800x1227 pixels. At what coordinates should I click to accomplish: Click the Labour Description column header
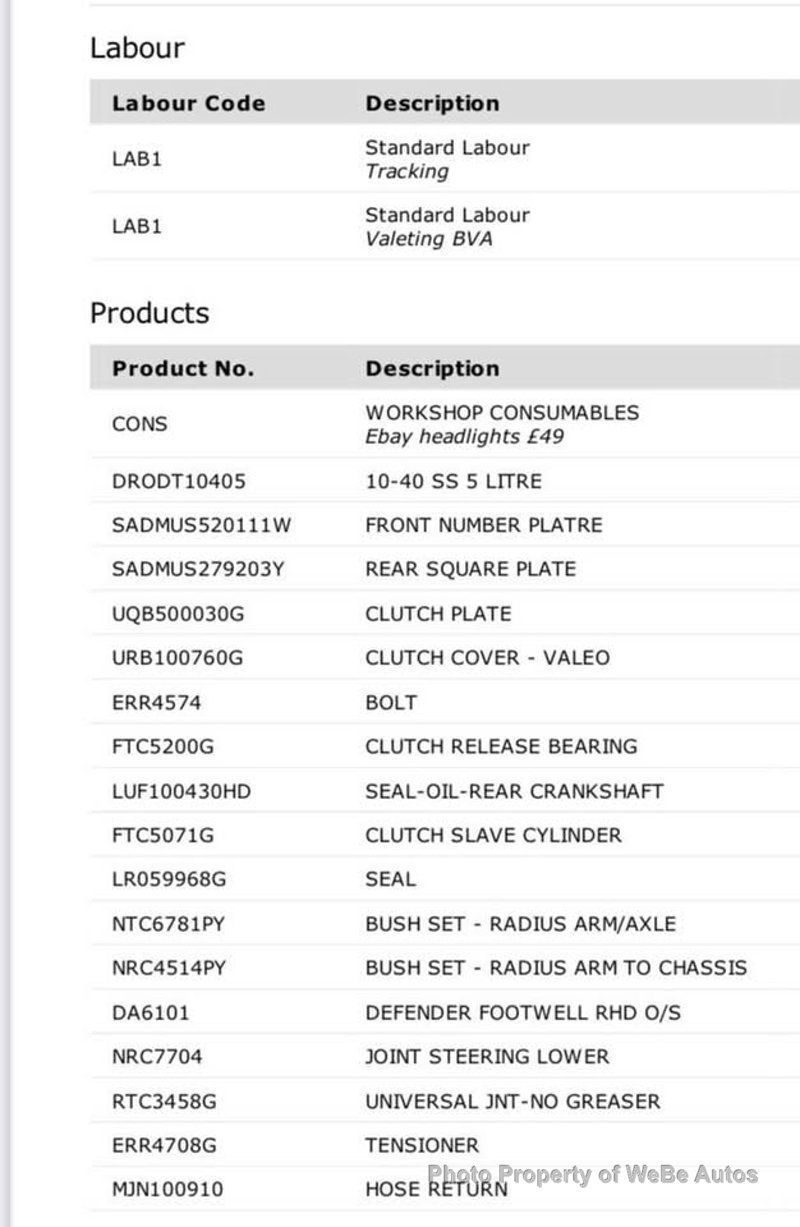(x=432, y=103)
